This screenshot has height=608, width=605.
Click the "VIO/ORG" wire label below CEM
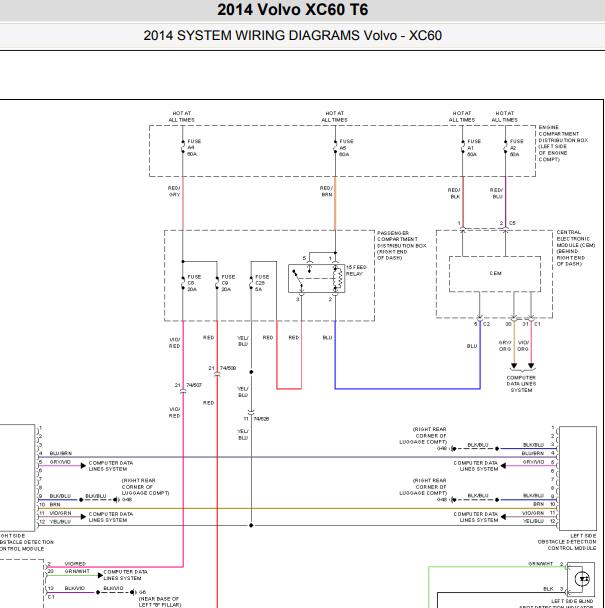click(x=523, y=346)
